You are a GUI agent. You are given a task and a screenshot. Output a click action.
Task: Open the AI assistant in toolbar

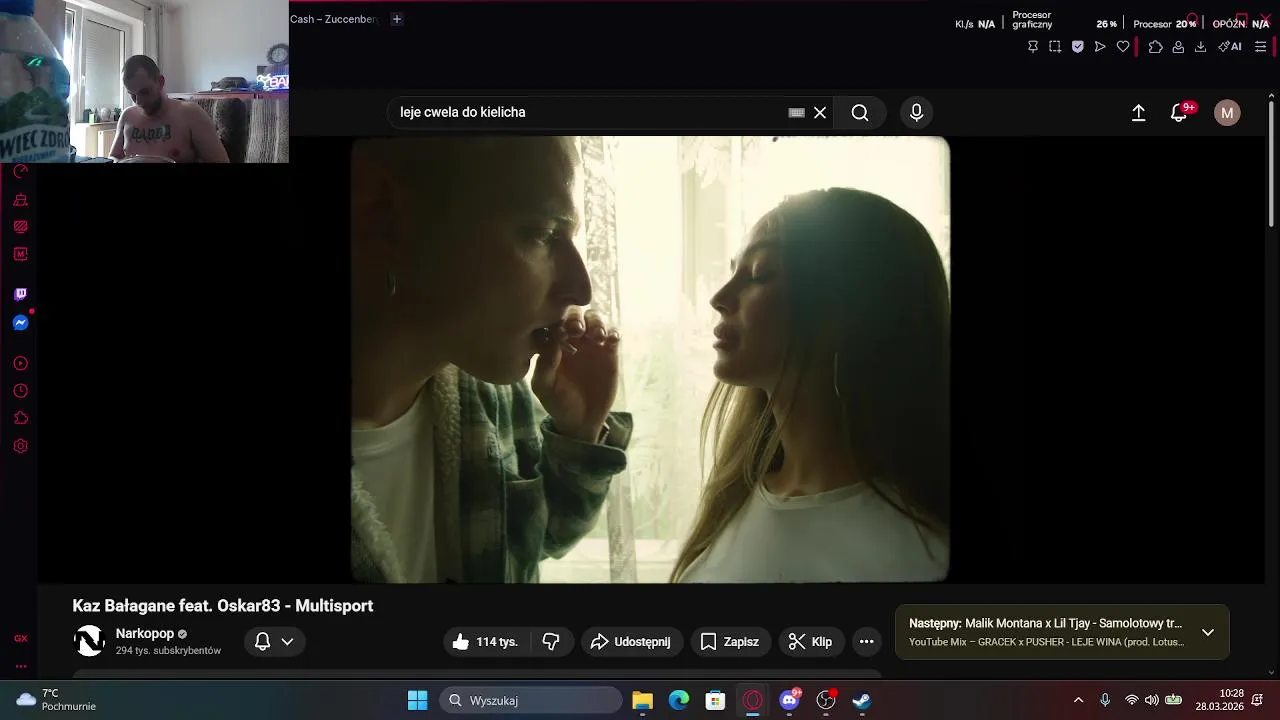[1230, 46]
